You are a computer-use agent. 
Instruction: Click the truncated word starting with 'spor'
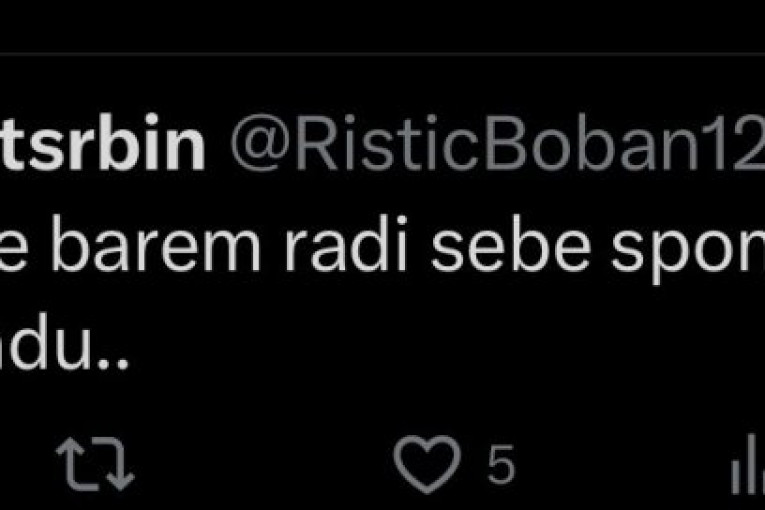coord(688,249)
